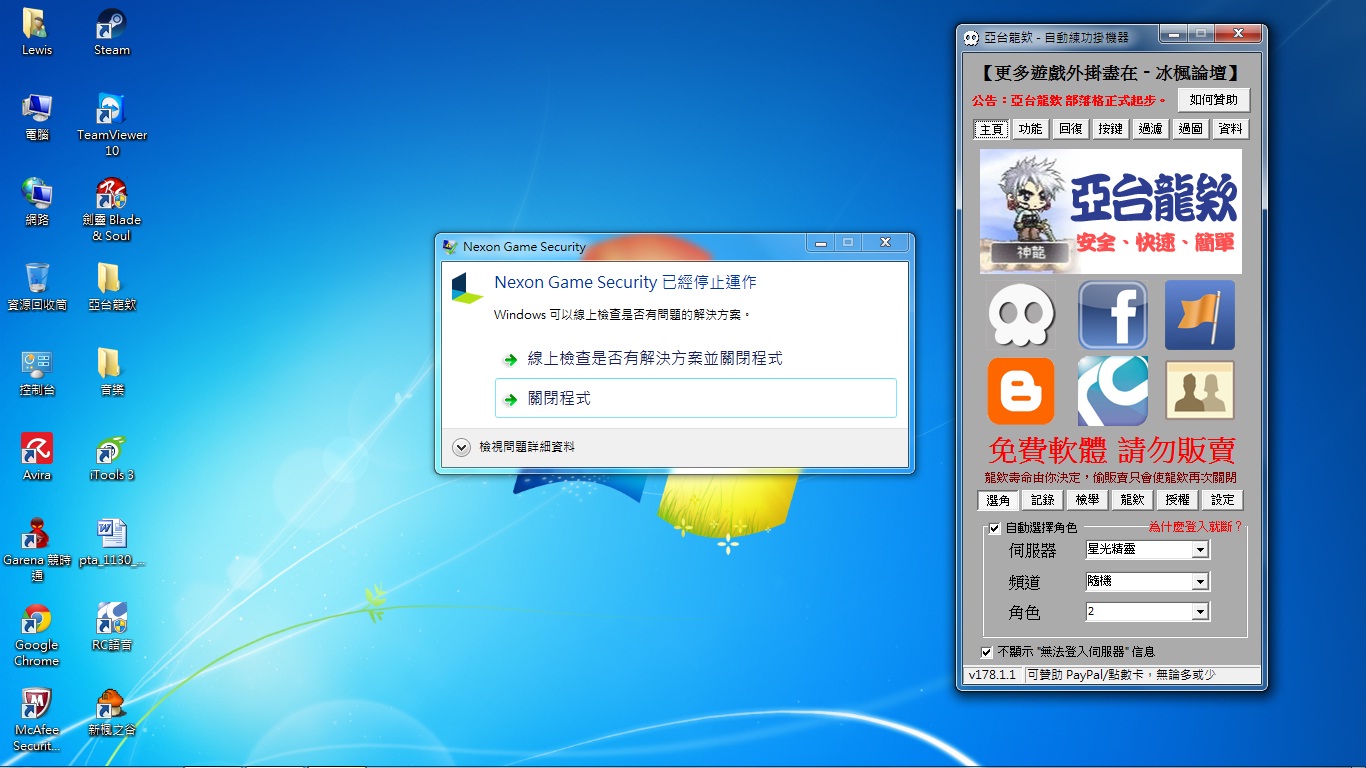Click the 【更多遊戲外掛盡在 - 冰楓論壇】 heading
Viewport: 1366px width, 768px height.
coord(1110,72)
